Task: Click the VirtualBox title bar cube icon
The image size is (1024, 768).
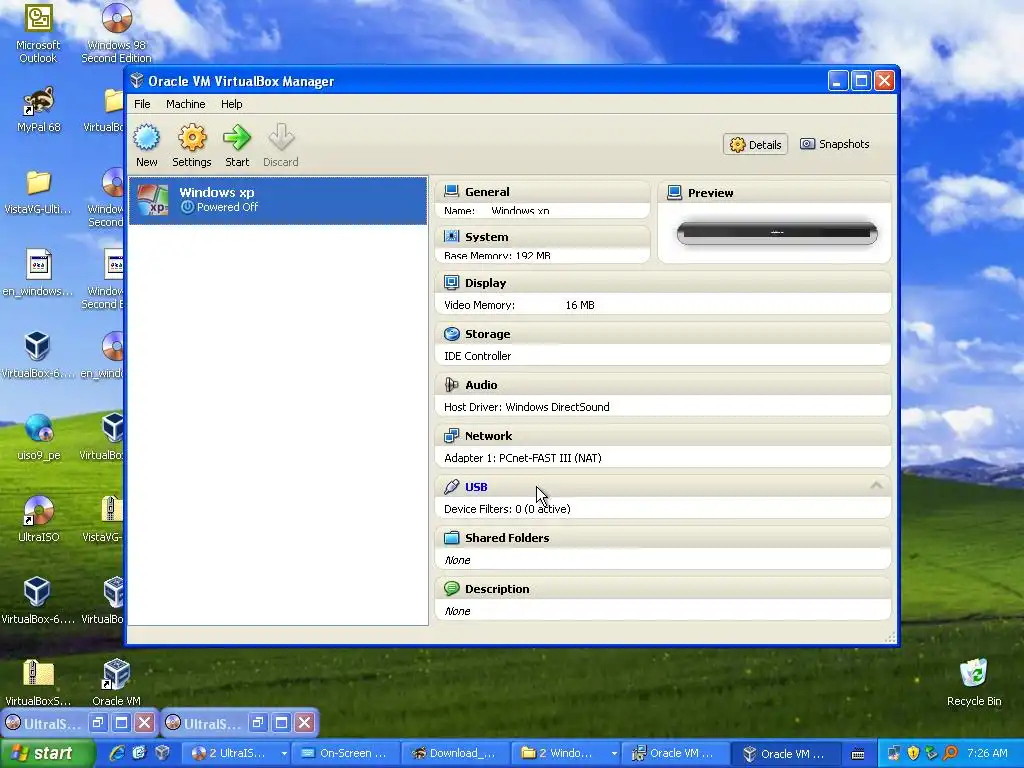Action: point(136,80)
